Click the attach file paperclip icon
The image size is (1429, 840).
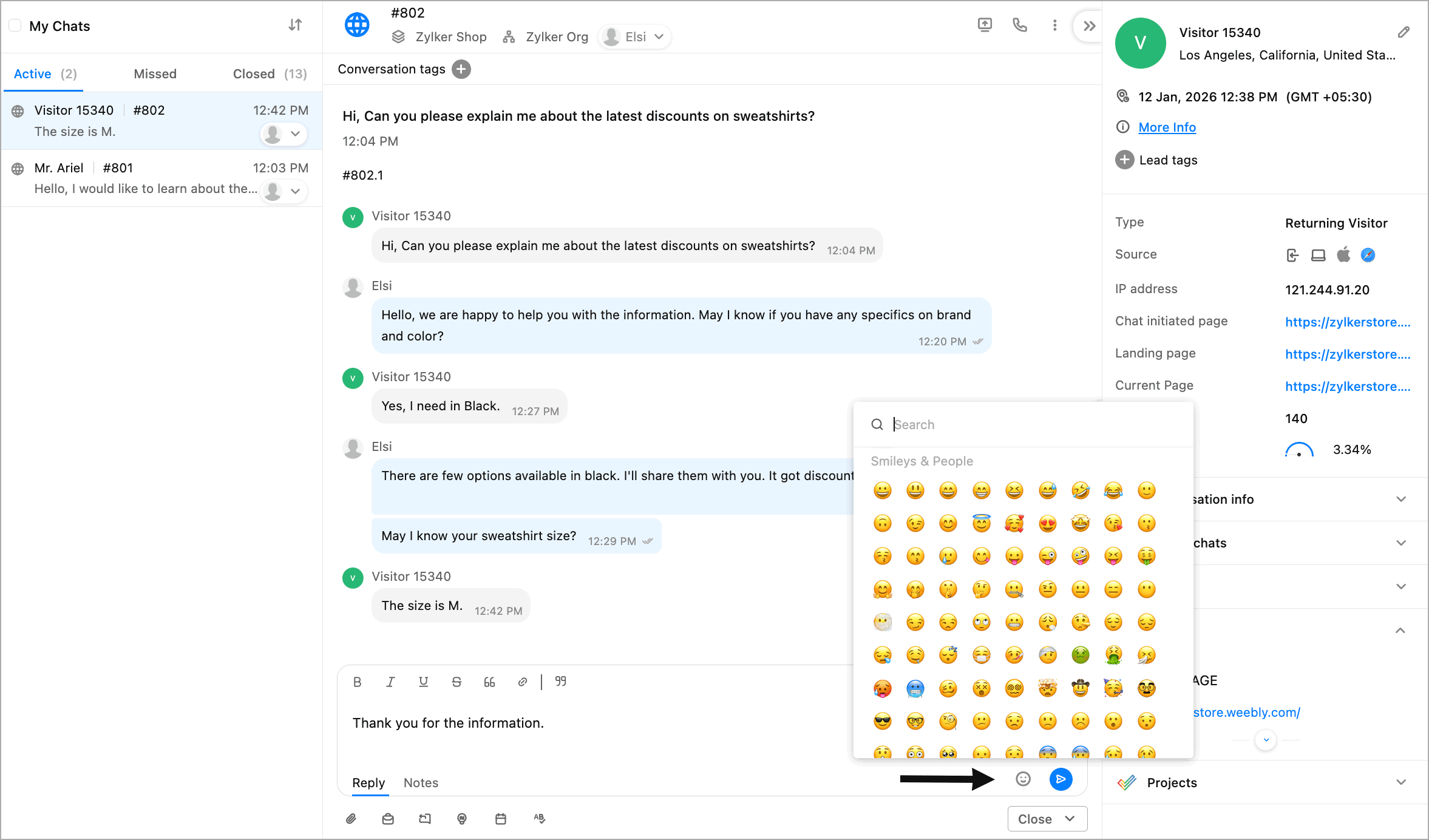click(351, 819)
